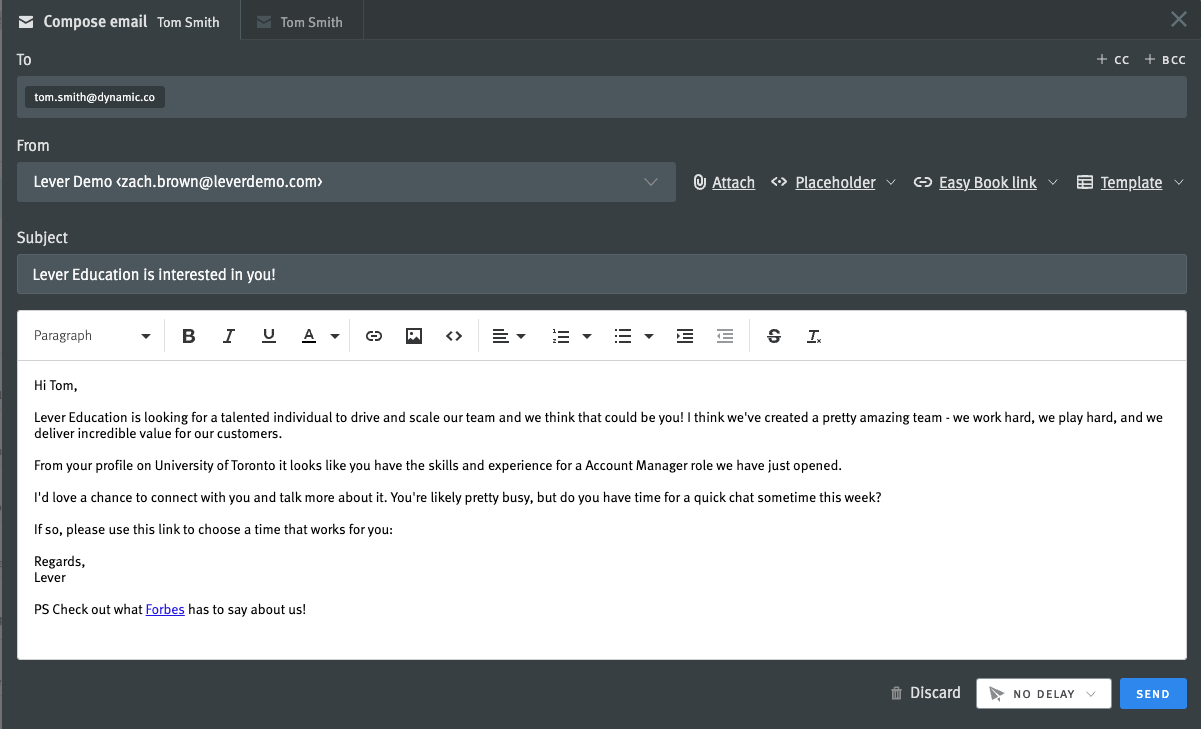This screenshot has height=729, width=1201.
Task: Increase indent of paragraph
Action: click(685, 336)
